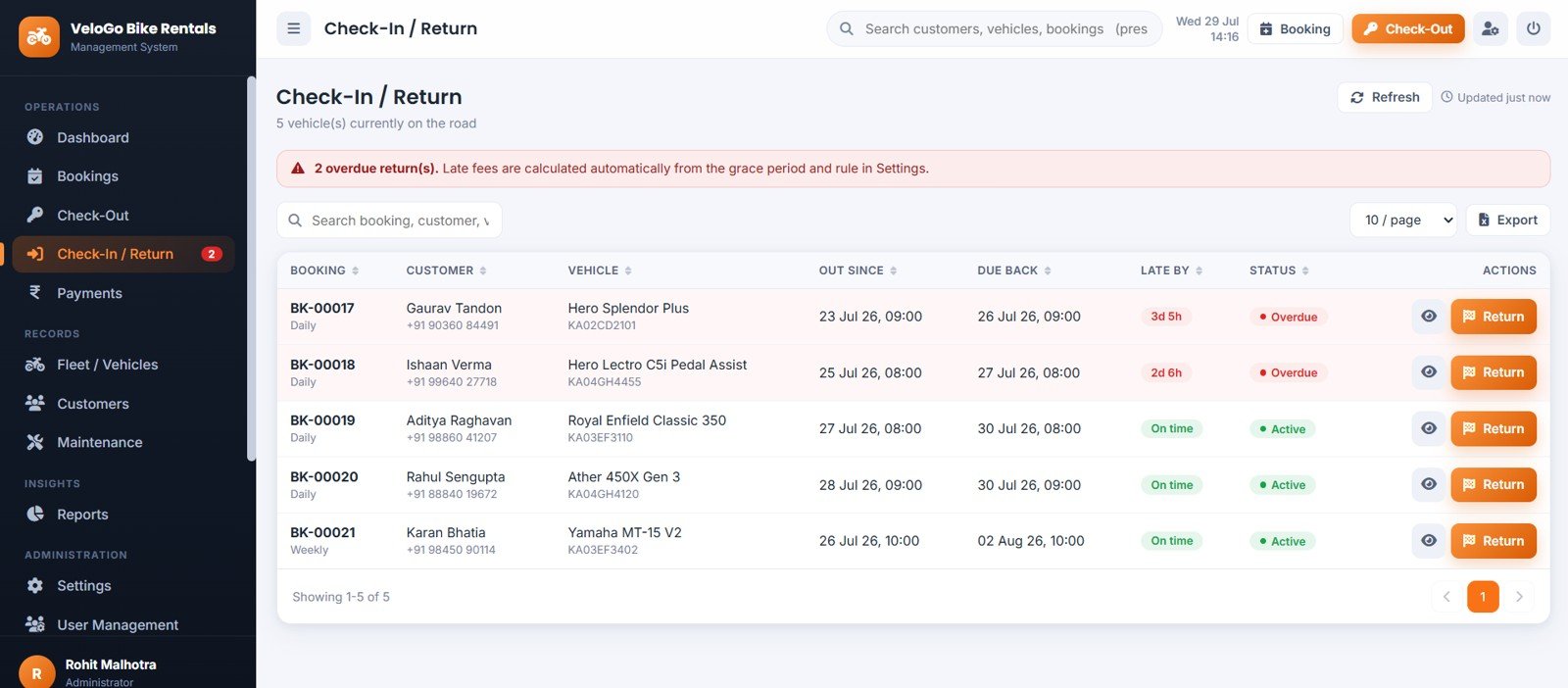Click the orange Check-Out button
This screenshot has width=1568, height=688.
coord(1408,28)
